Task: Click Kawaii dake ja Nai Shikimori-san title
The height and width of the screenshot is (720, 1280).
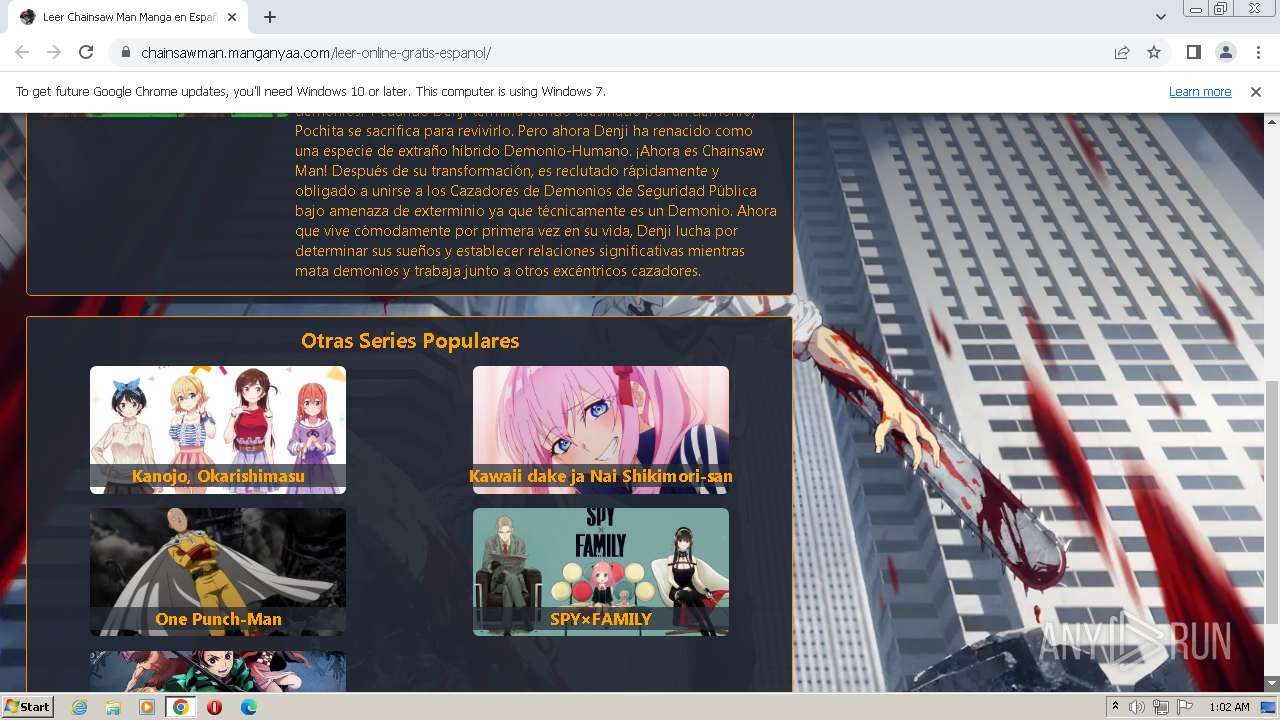Action: pyautogui.click(x=601, y=476)
